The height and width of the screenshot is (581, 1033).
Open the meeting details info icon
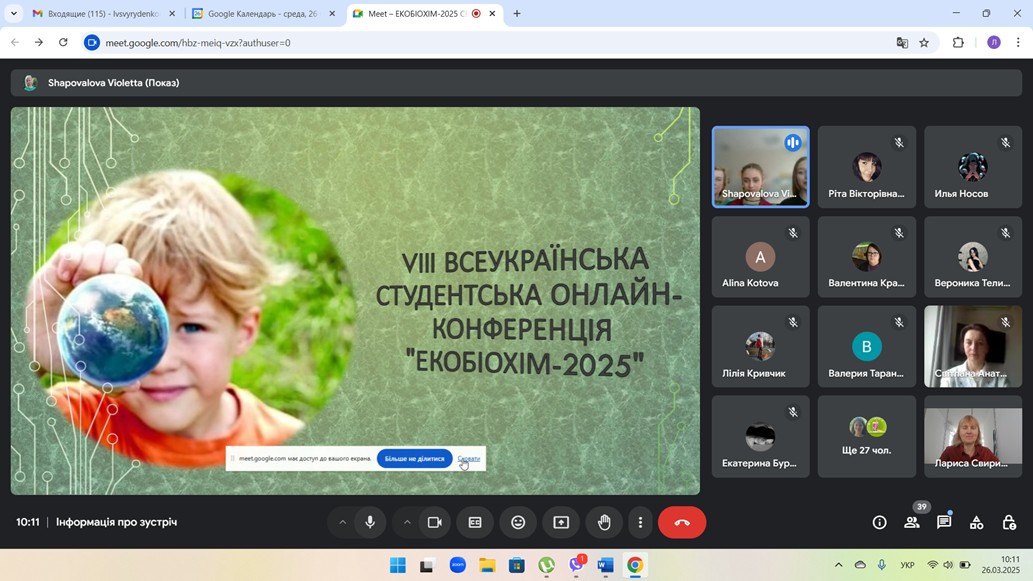point(879,522)
